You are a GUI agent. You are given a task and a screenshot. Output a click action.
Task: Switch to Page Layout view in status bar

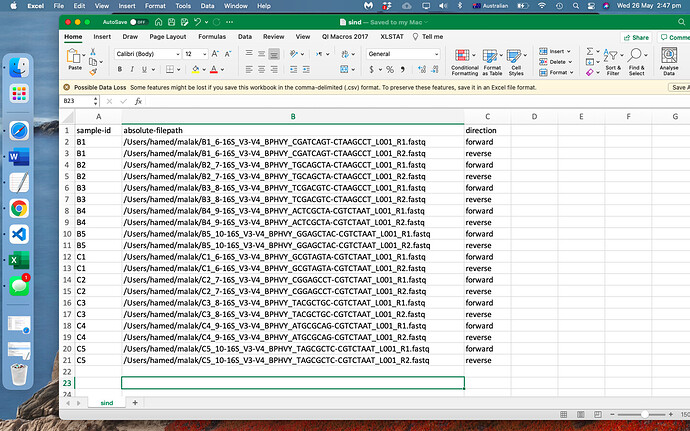coord(581,414)
